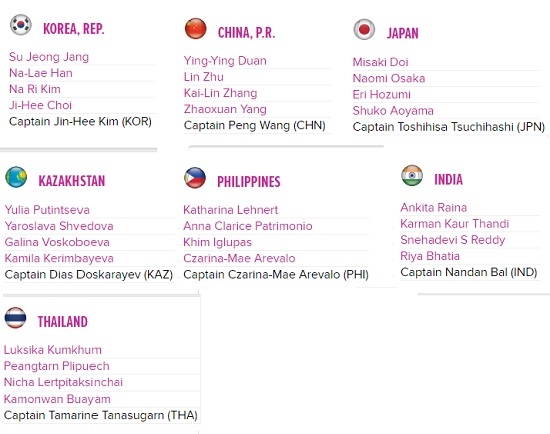Open the CHINA, P.R. team heading

247,33
